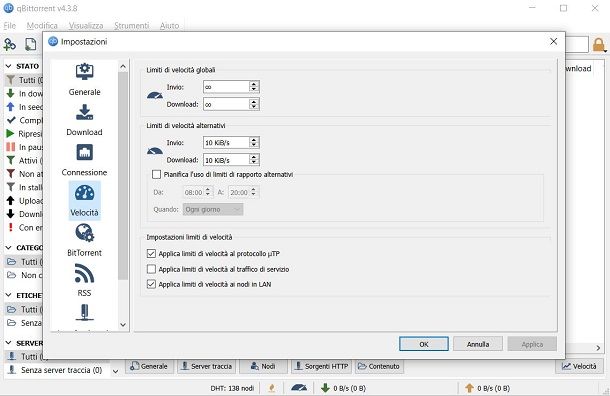Click alternative speed limits icon in status bar
The width and height of the screenshot is (610, 396).
299,388
